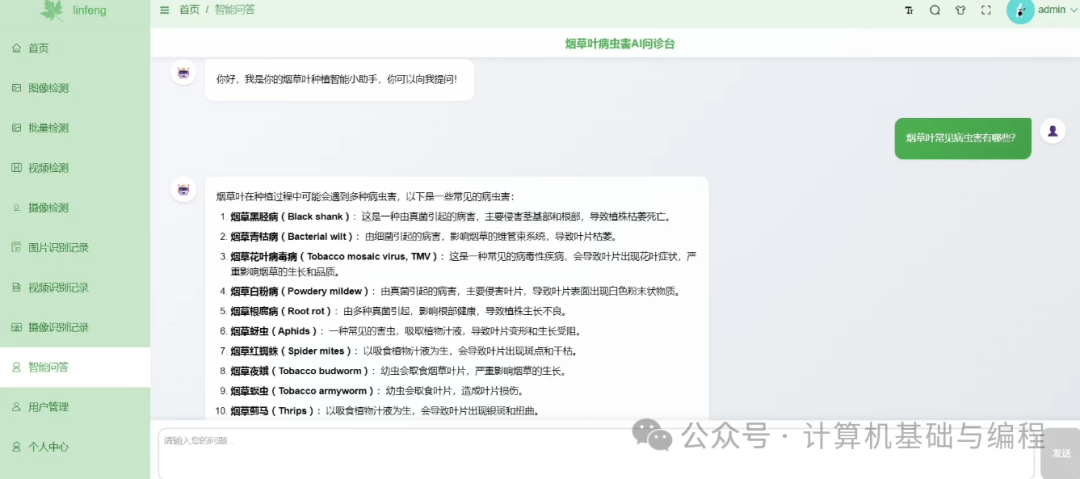Collapse the sidebar with the hamburger icon
The width and height of the screenshot is (1080, 479).
tap(164, 10)
